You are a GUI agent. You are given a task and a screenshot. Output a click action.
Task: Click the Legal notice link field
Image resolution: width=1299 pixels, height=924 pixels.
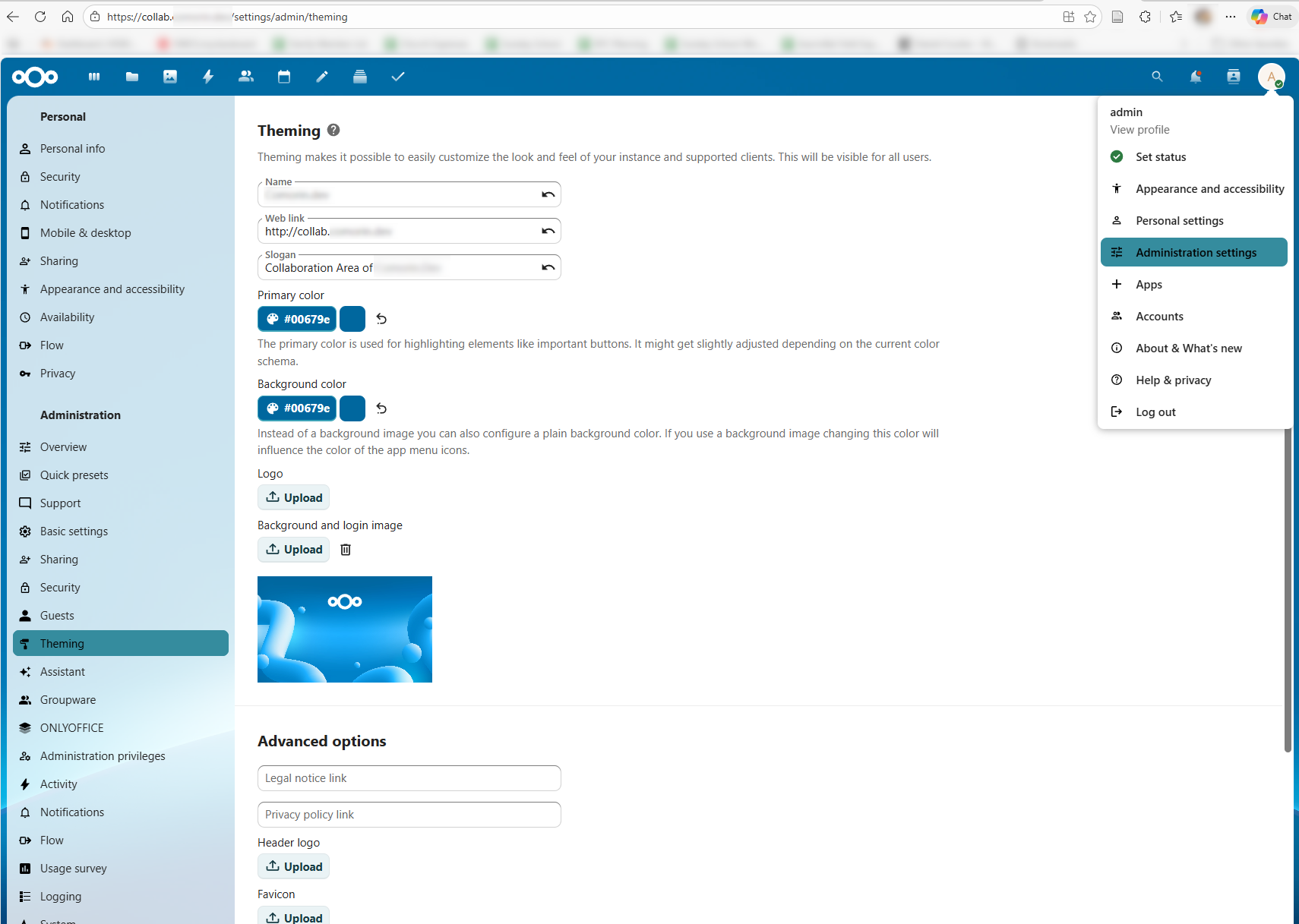click(x=409, y=778)
